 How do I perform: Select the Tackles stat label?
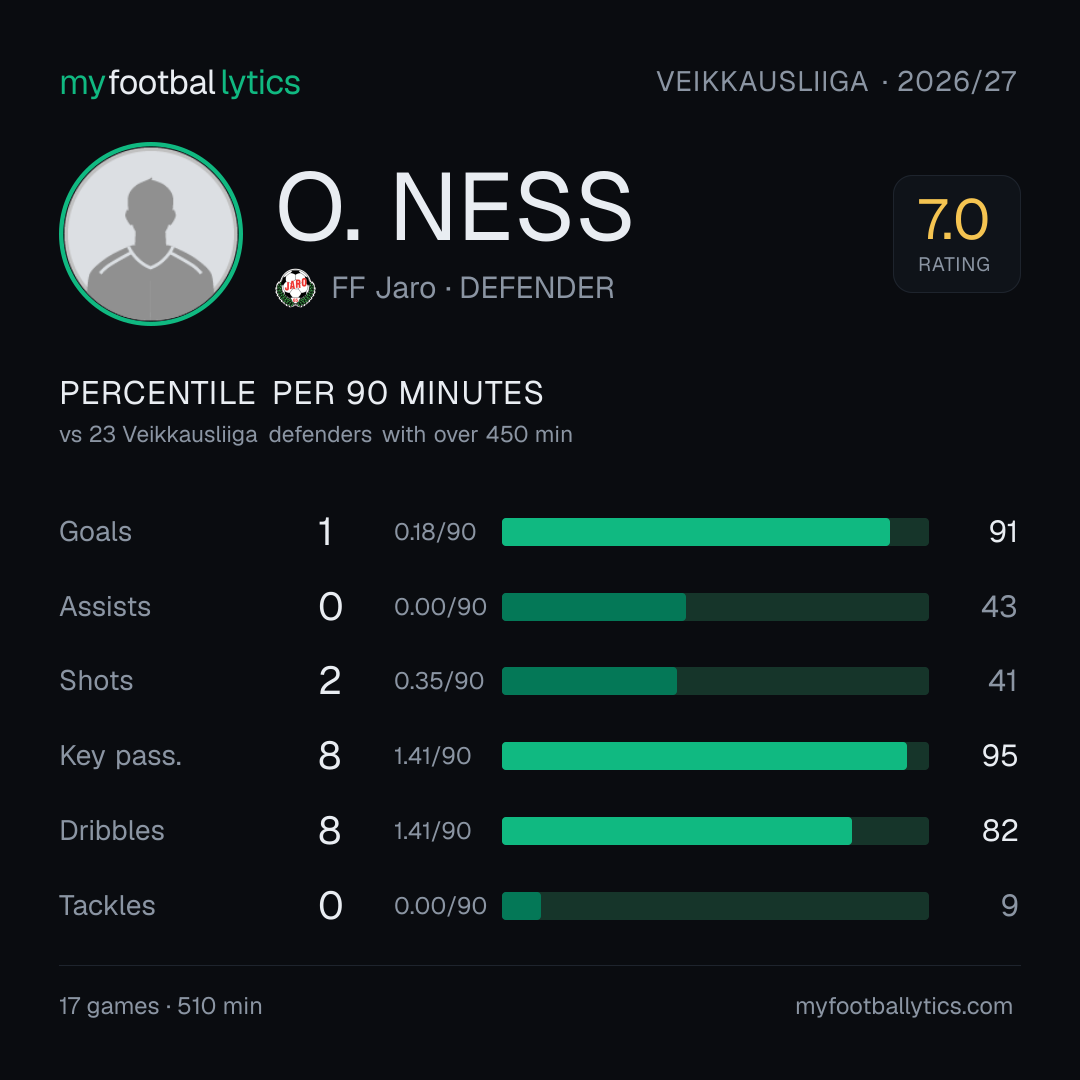[x=107, y=906]
